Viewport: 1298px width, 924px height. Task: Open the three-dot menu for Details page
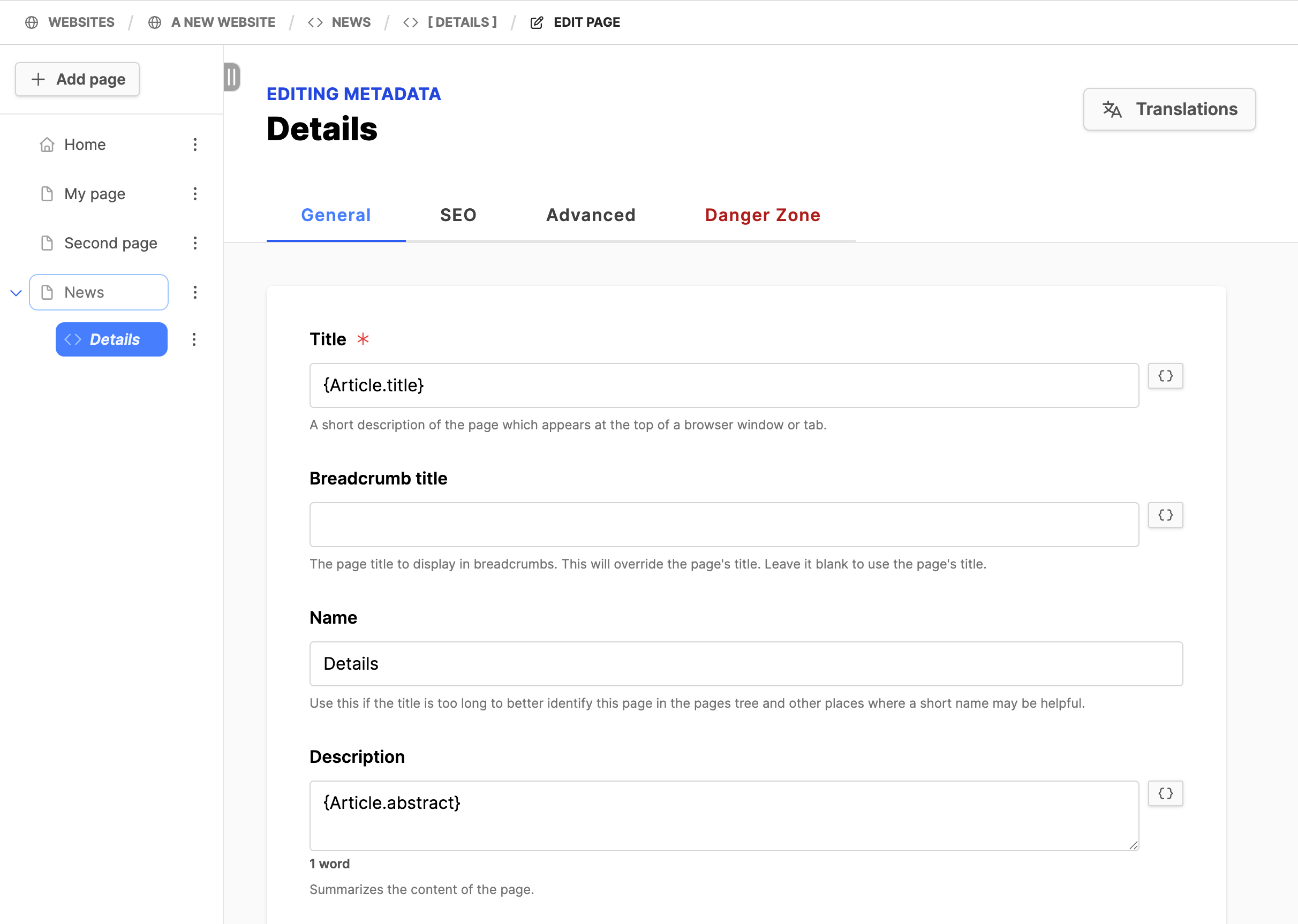click(x=194, y=339)
